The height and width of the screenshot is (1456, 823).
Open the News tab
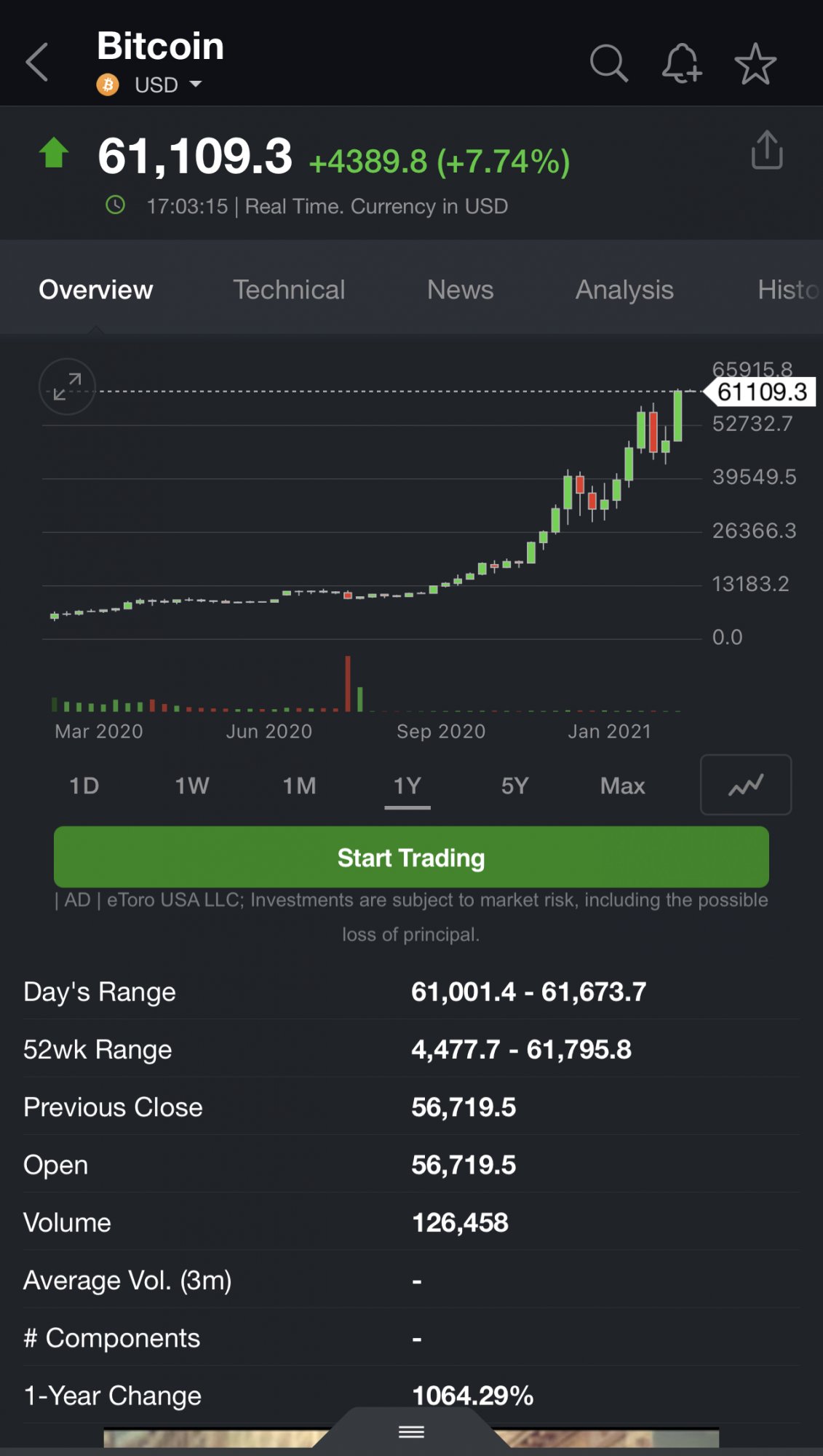click(x=460, y=290)
